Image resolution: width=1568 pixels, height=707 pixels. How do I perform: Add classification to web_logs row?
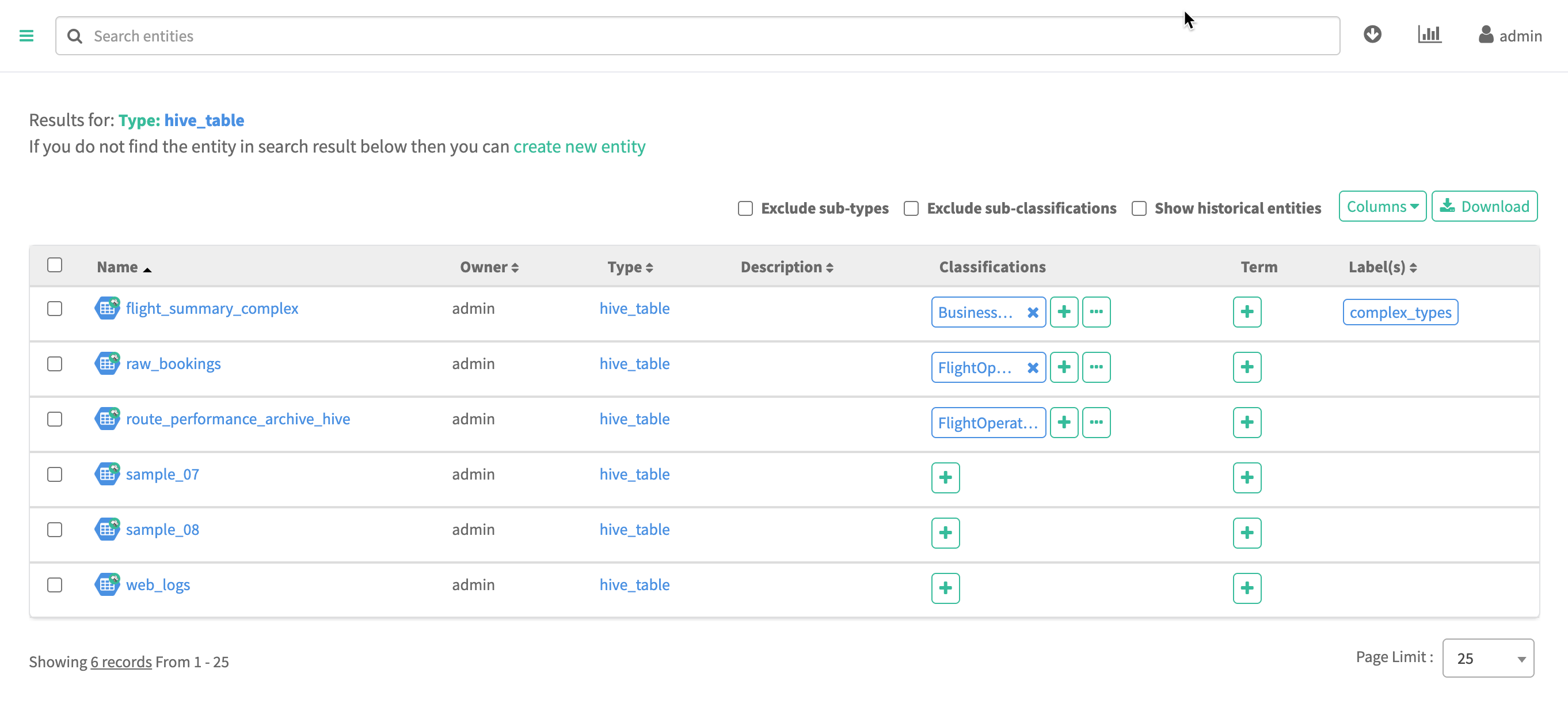pos(945,588)
